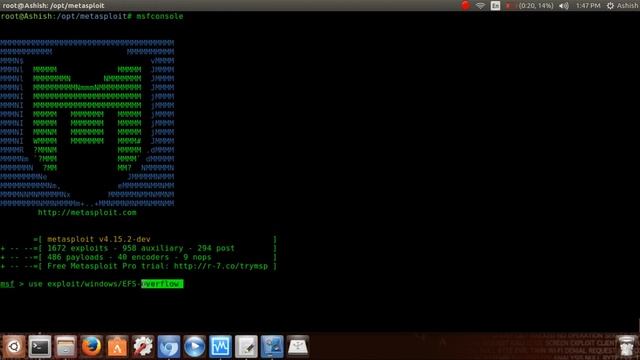Open the blue desktop sharing icon
The image size is (640, 360).
click(x=272, y=347)
